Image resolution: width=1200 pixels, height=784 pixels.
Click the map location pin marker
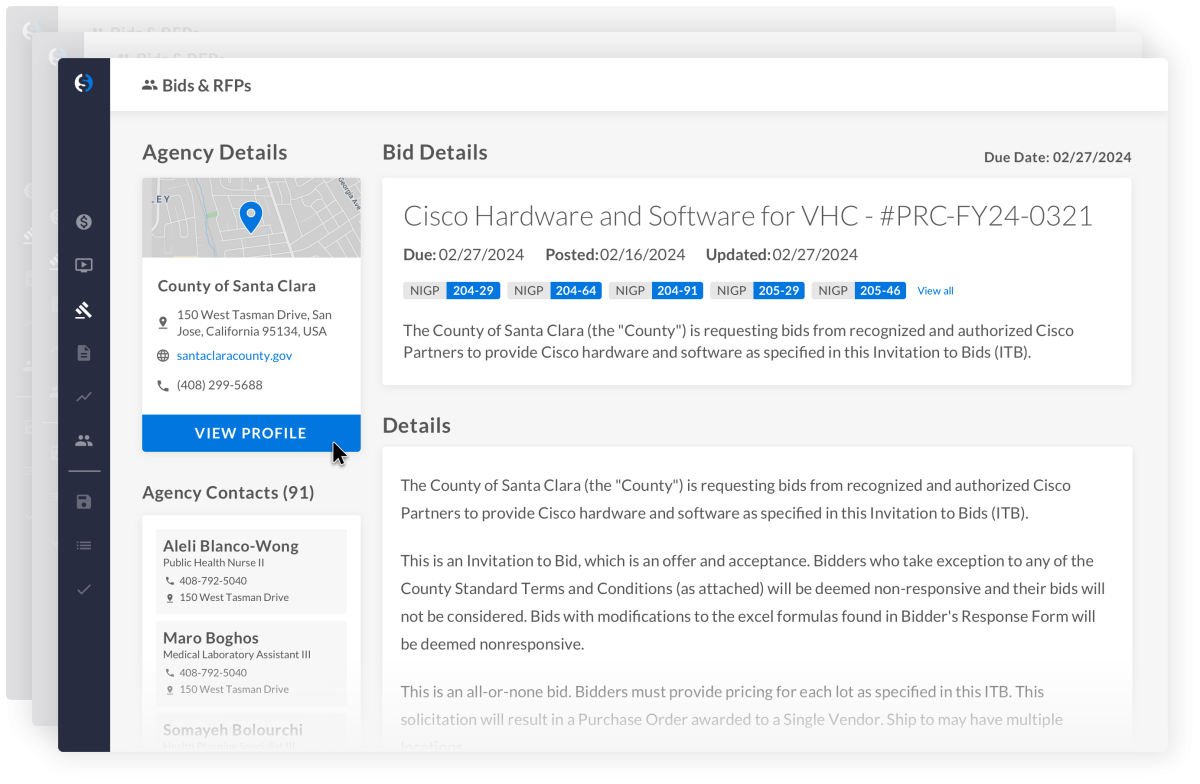pos(251,215)
